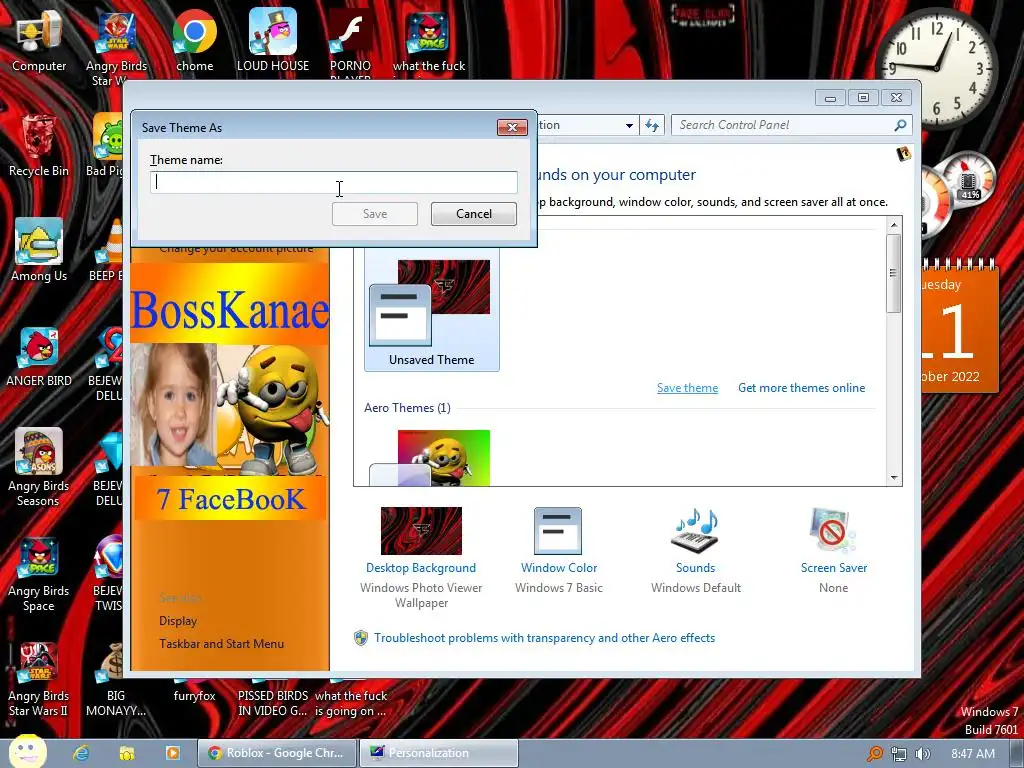Viewport: 1024px width, 768px height.
Task: Open Angry Birds Seasons shortcut
Action: [x=39, y=466]
